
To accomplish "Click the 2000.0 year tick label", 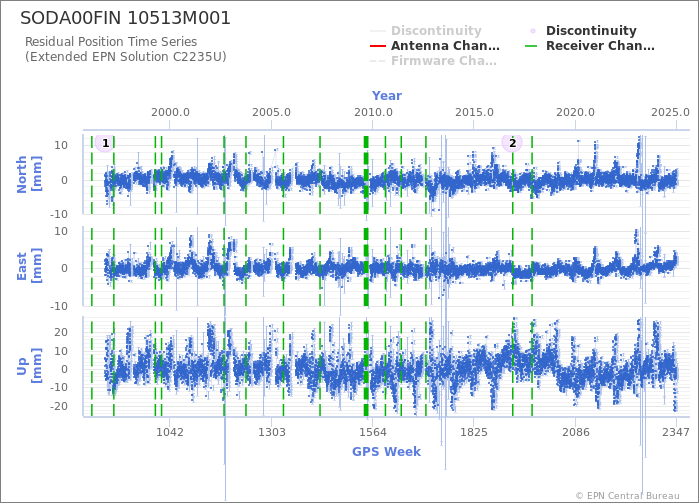I will (x=170, y=112).
